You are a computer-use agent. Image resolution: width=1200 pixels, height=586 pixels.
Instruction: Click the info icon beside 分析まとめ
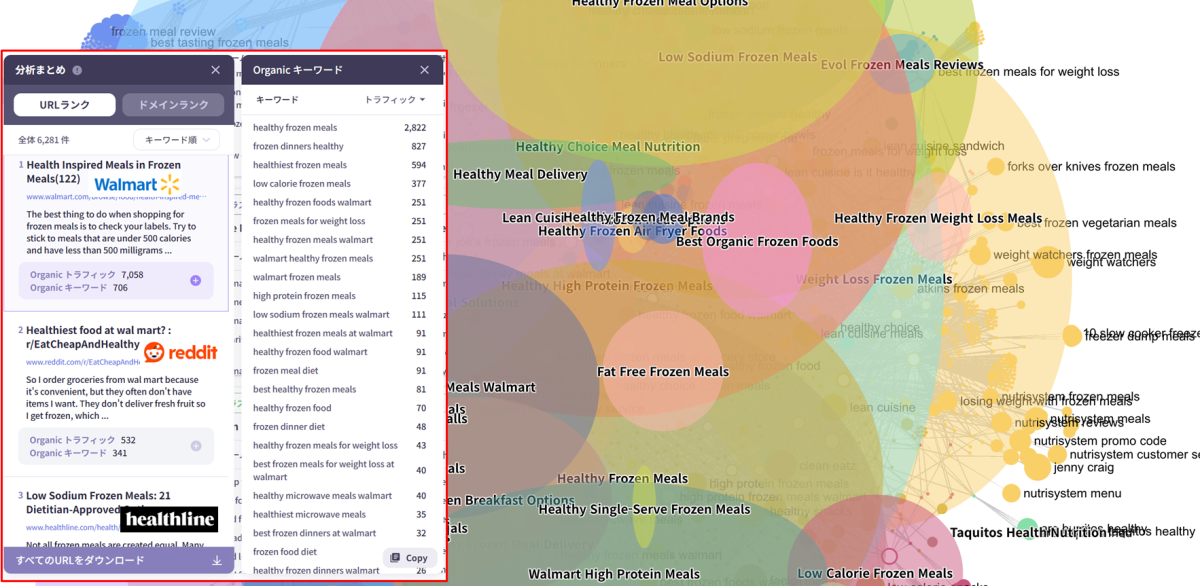click(x=77, y=71)
